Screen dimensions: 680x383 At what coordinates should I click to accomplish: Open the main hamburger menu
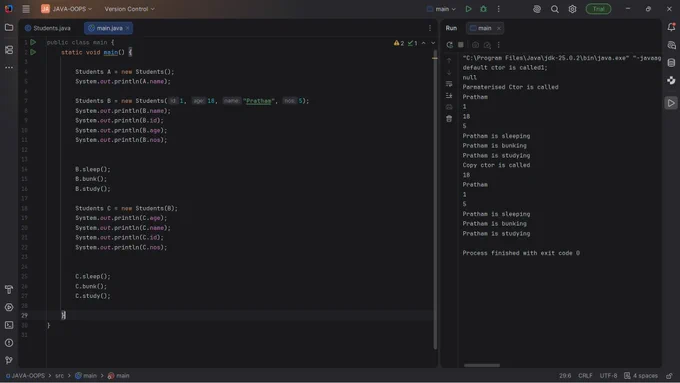26,9
